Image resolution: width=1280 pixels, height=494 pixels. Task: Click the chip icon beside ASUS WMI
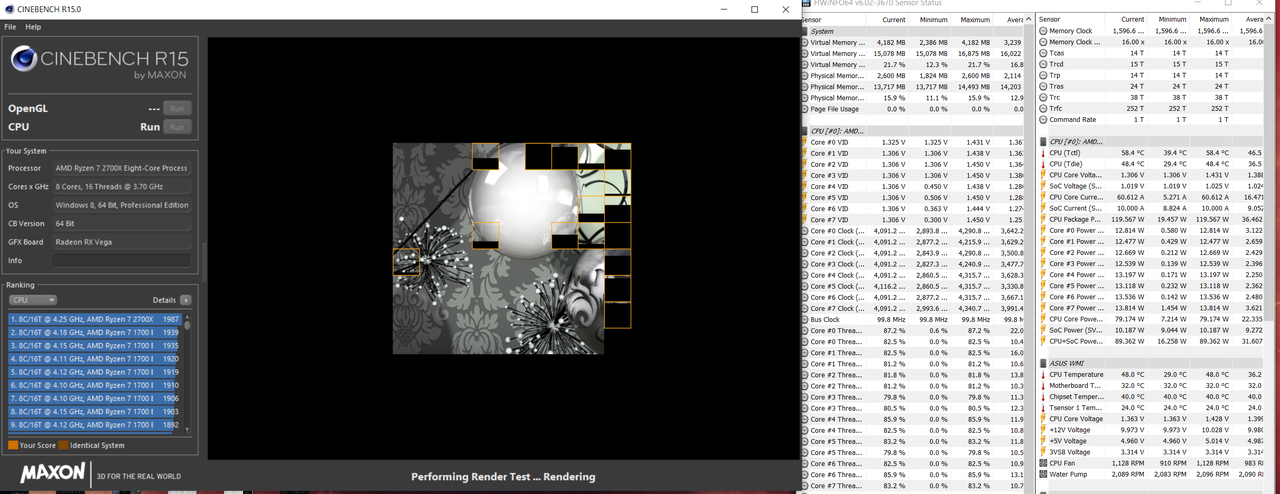pos(1043,363)
